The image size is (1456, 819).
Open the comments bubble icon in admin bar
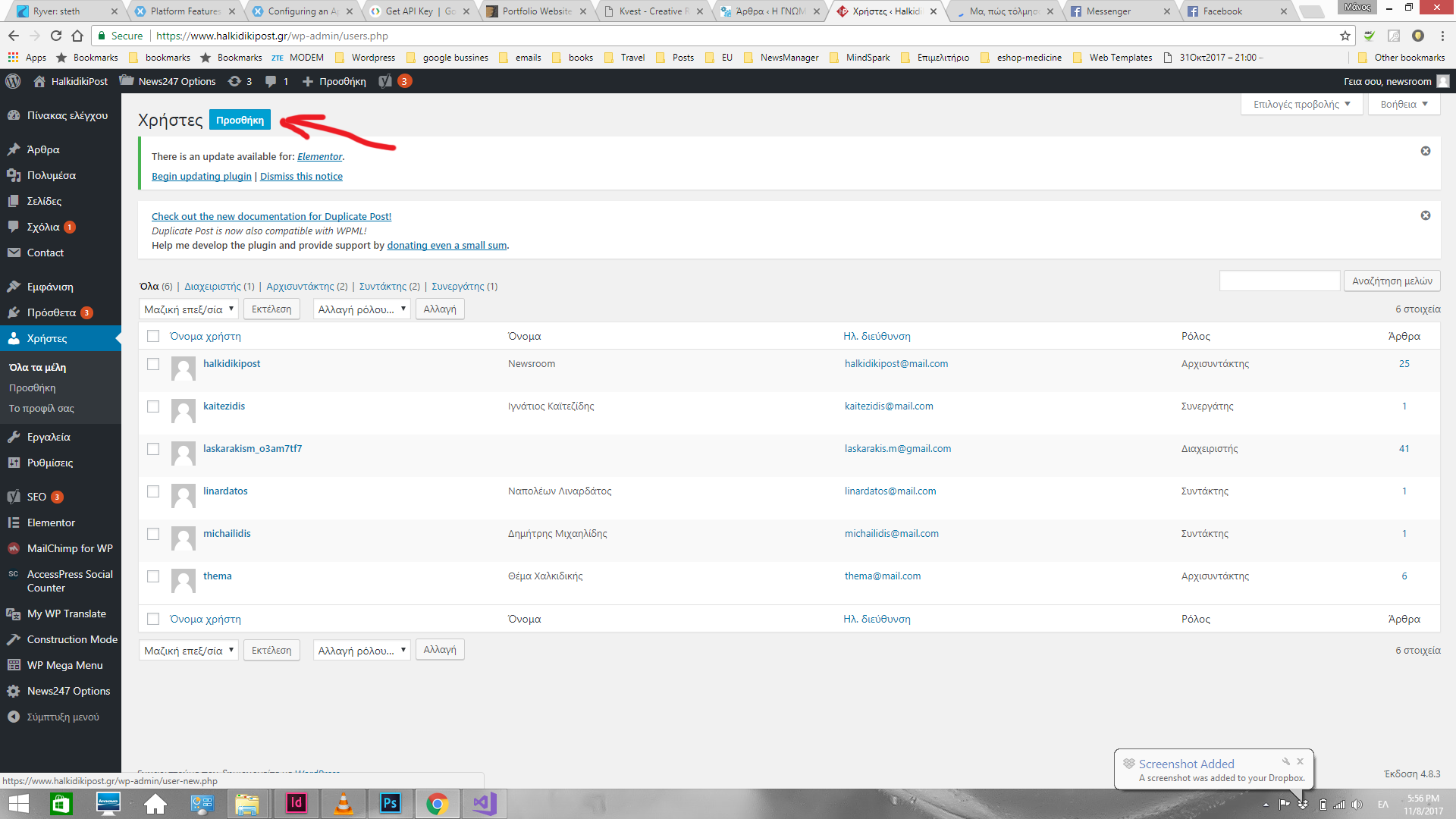coord(271,81)
